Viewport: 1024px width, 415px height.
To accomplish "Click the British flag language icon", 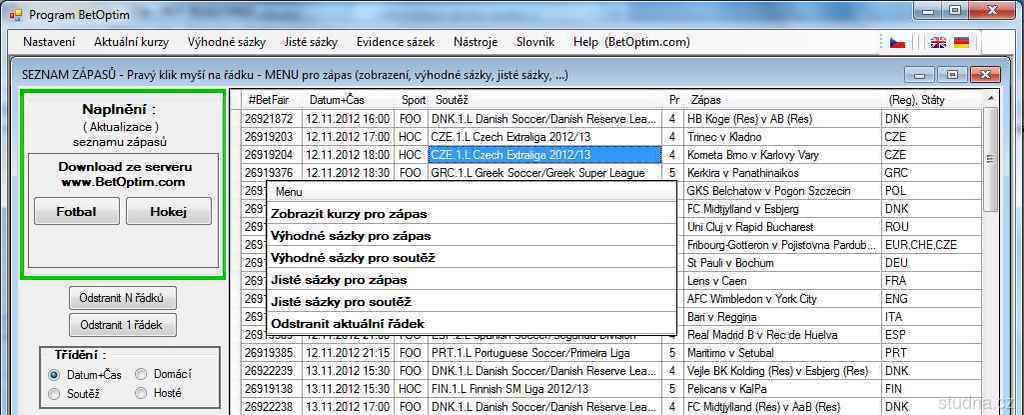I will tap(938, 42).
